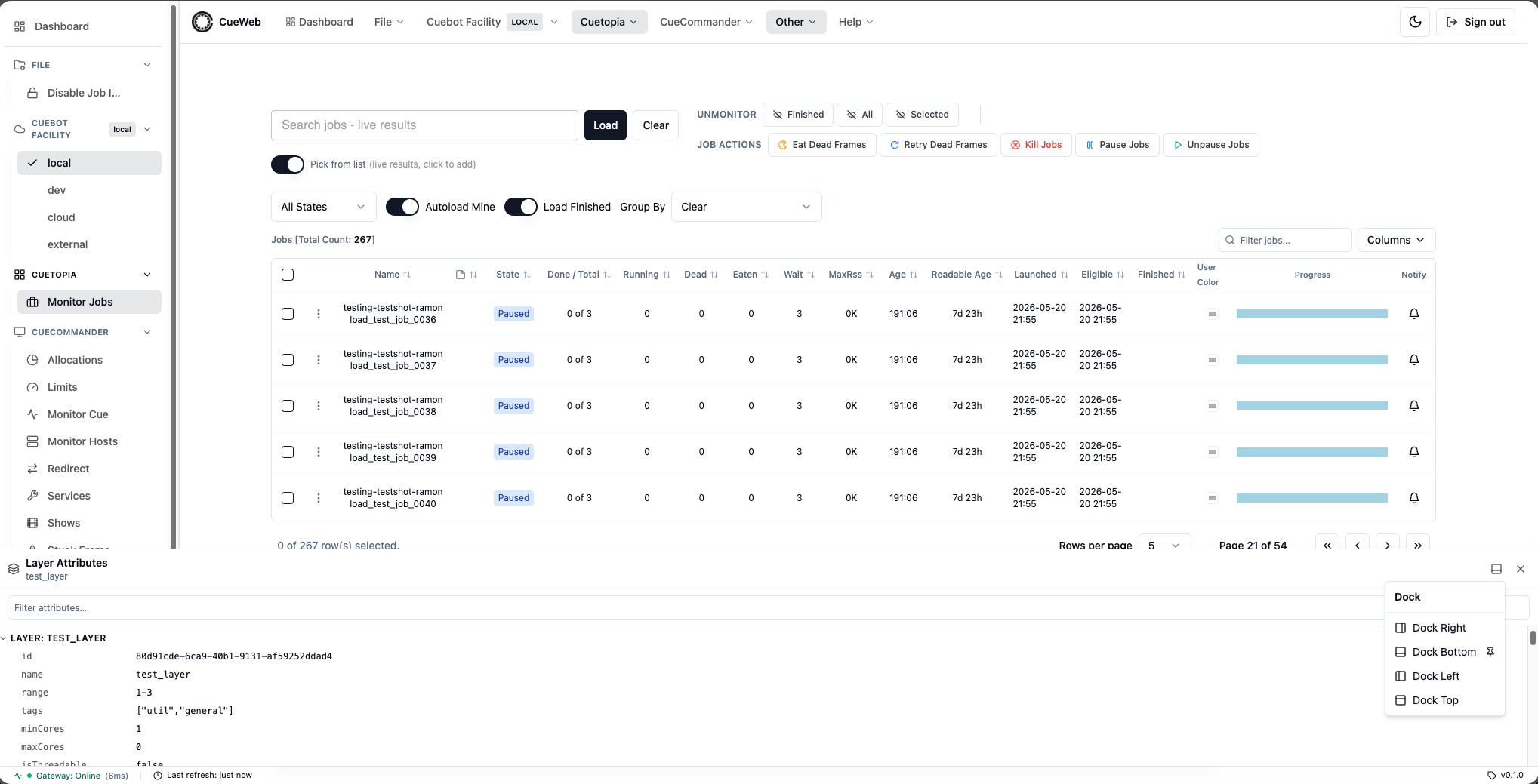Image resolution: width=1538 pixels, height=784 pixels.
Task: Open the Columns dropdown
Action: [x=1396, y=240]
